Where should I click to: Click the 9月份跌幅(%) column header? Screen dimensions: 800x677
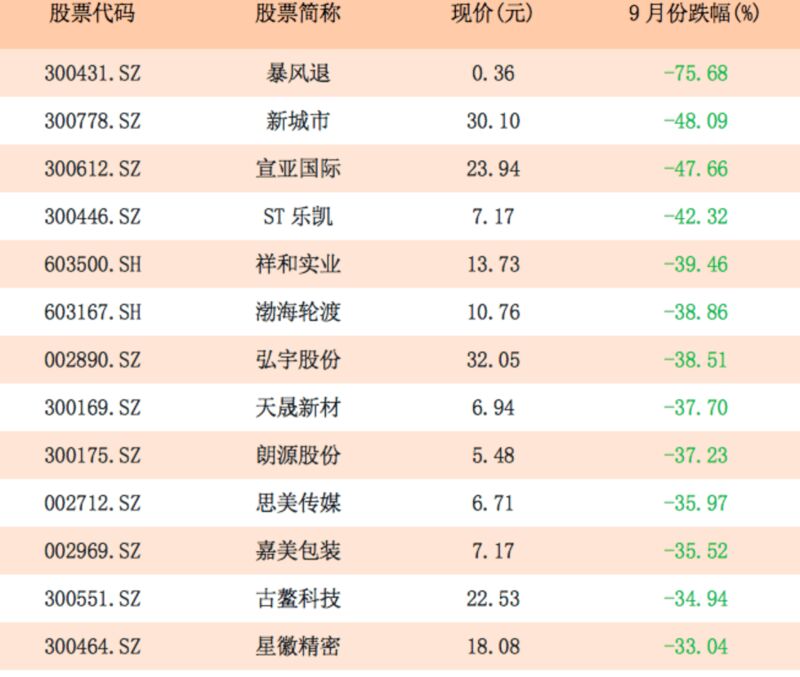(695, 13)
